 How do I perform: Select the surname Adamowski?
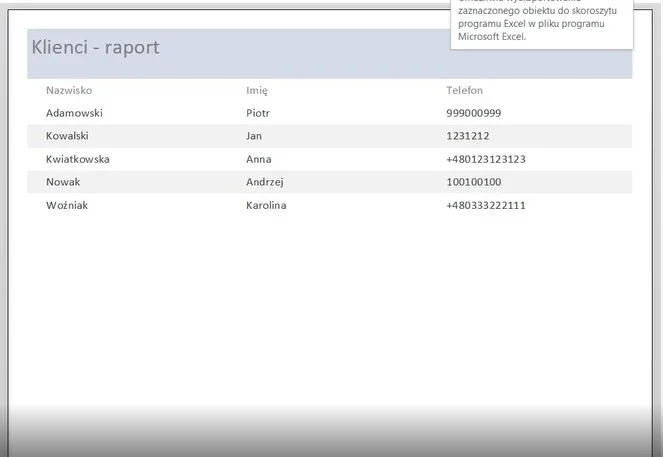(x=74, y=113)
